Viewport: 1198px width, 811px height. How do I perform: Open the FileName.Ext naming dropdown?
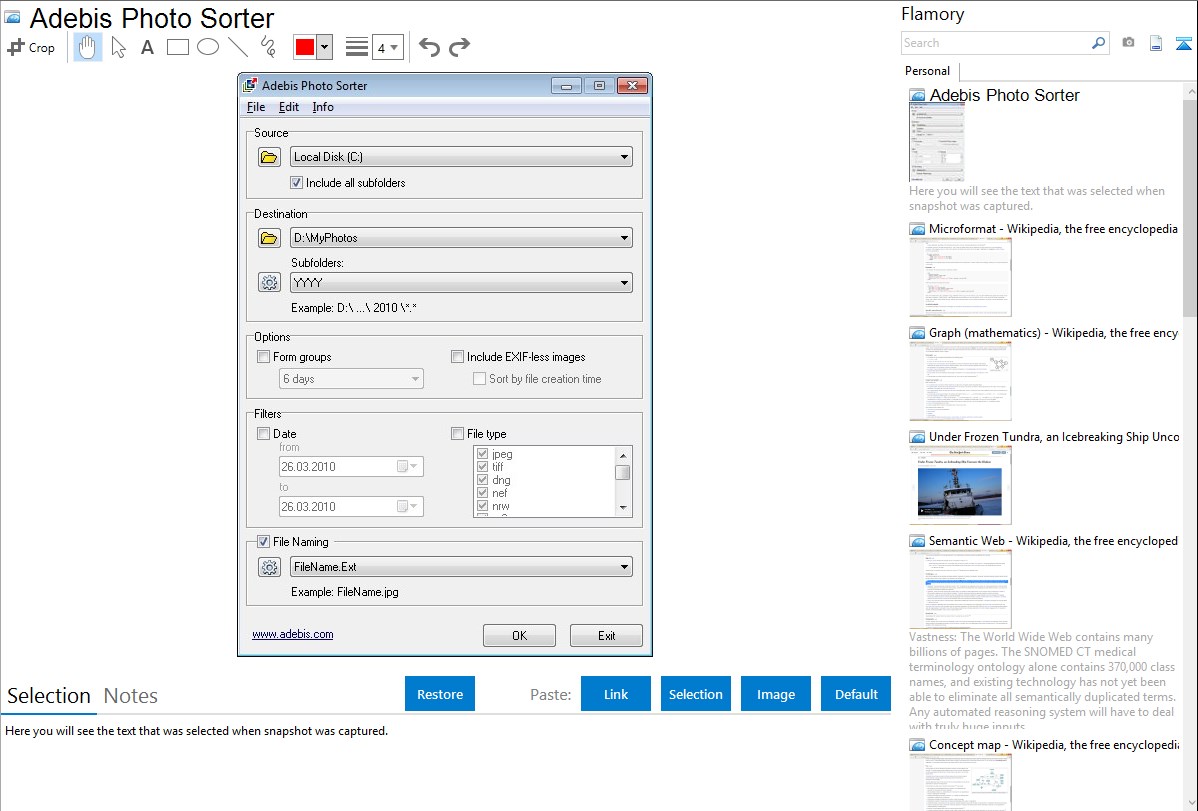click(461, 567)
